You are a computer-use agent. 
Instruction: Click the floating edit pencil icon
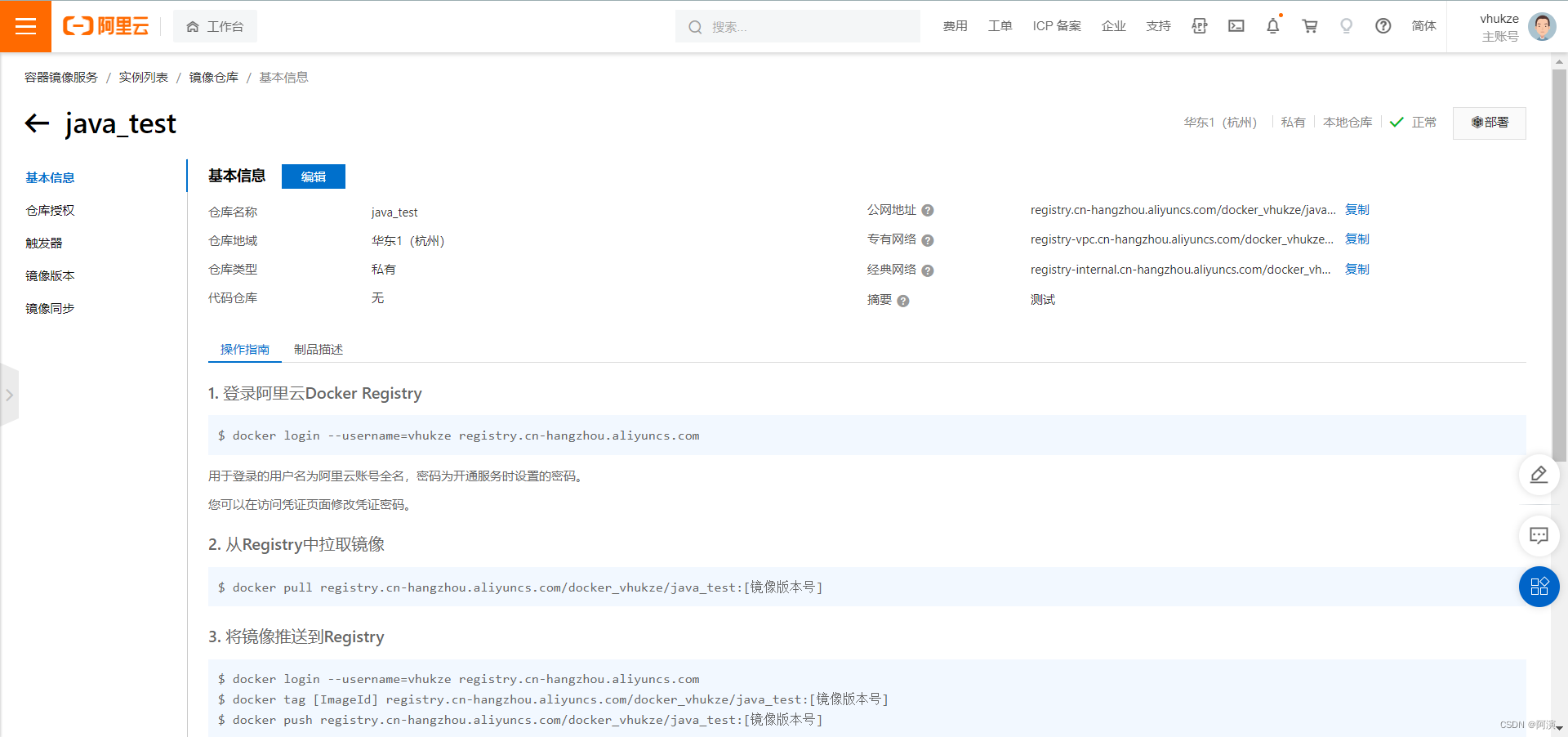click(1539, 475)
